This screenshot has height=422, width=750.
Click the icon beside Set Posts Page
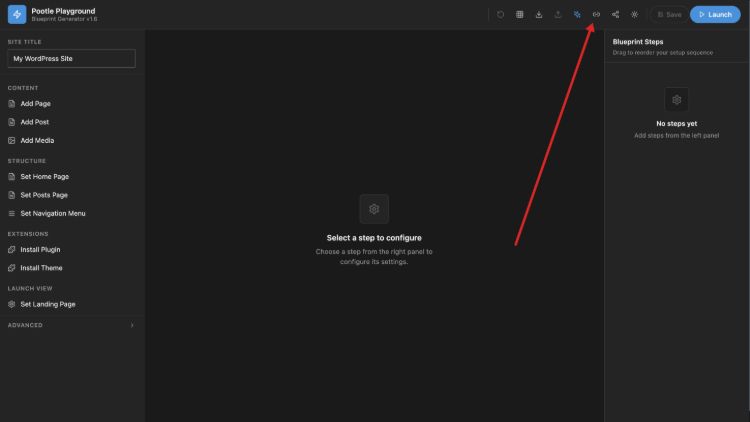[x=11, y=195]
